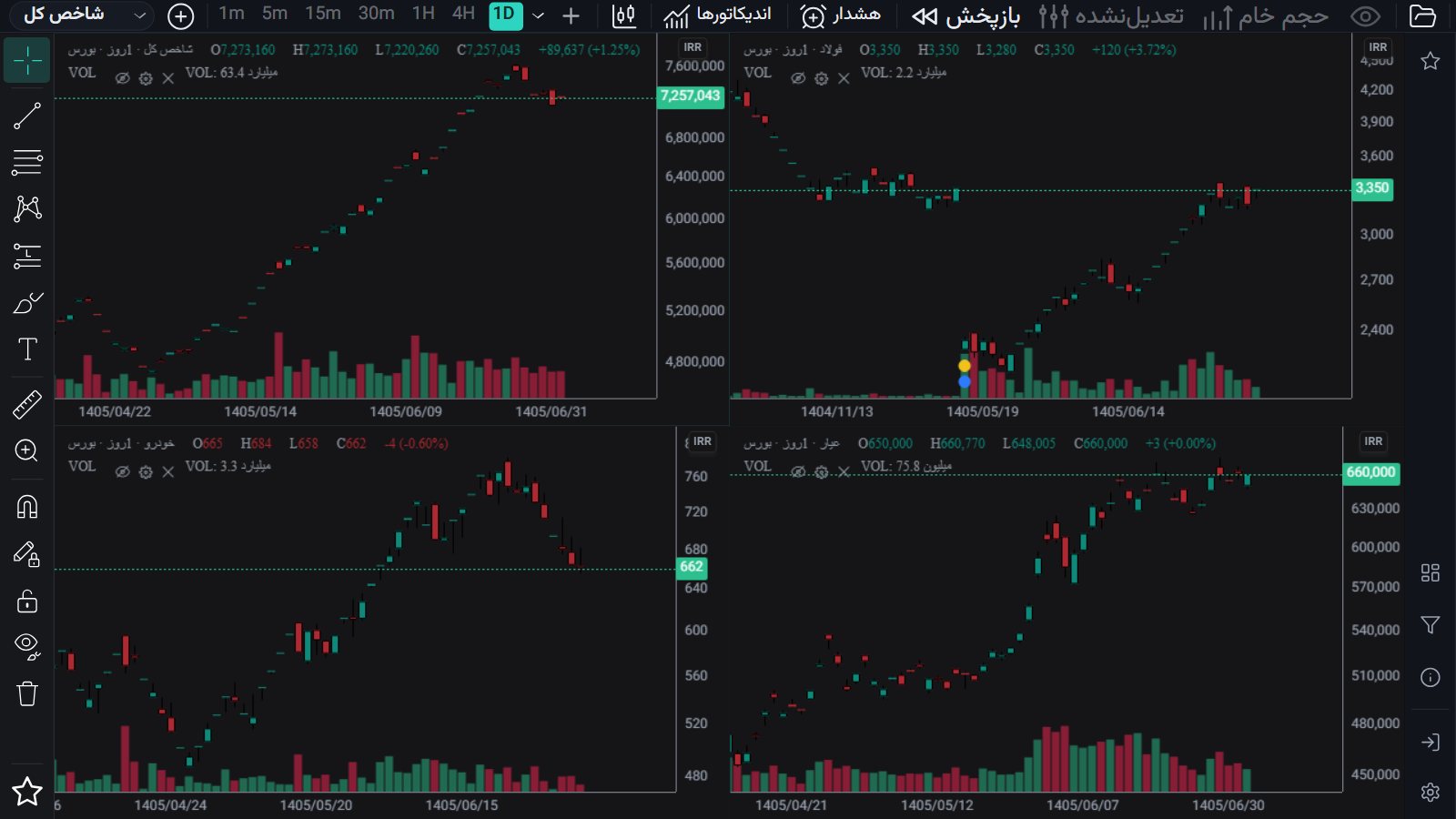Click the zoom in magnifier tool
This screenshot has width=1456, height=819.
tap(27, 450)
